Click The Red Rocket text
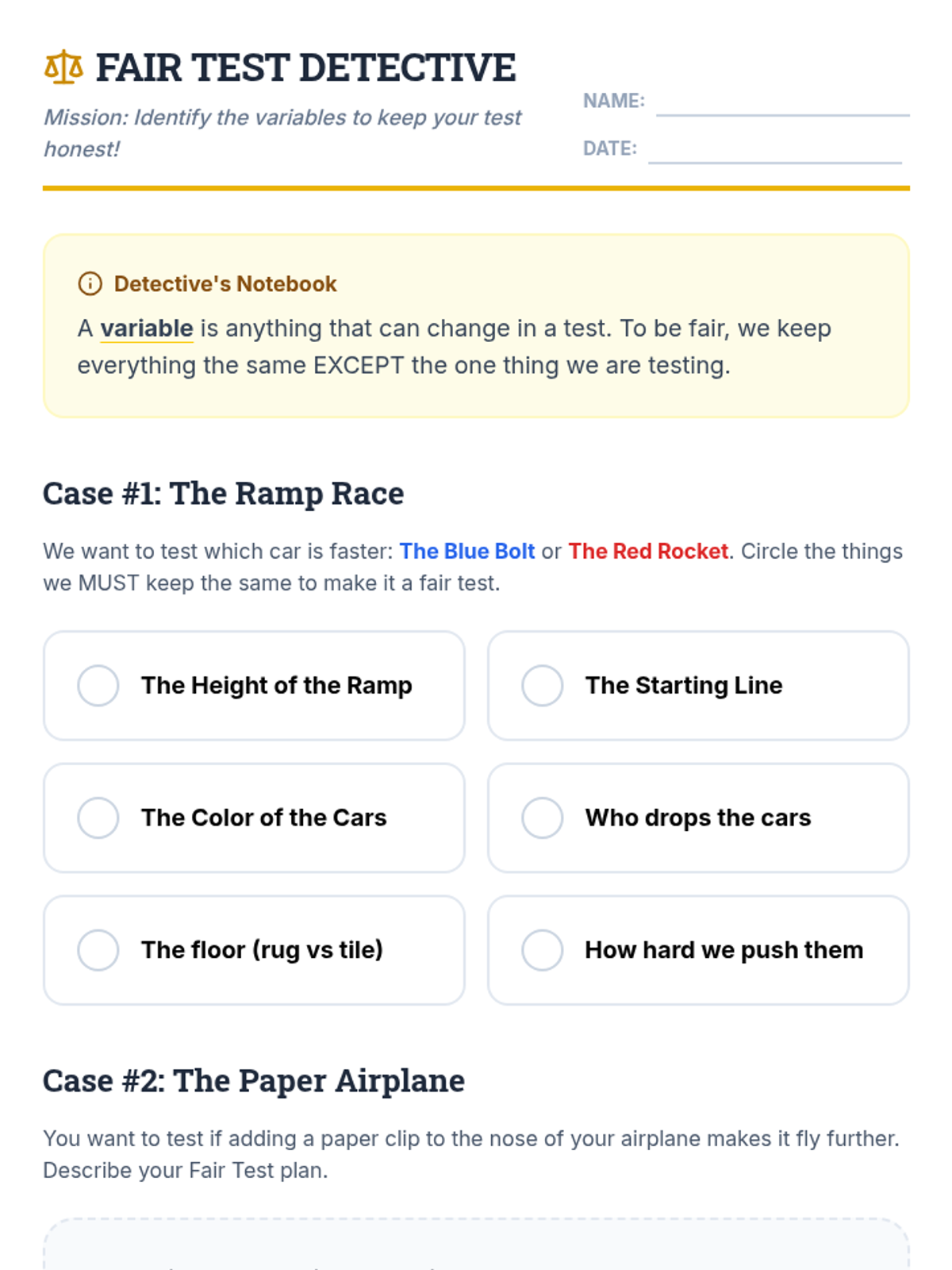The height and width of the screenshot is (1270, 952). pyautogui.click(x=648, y=551)
